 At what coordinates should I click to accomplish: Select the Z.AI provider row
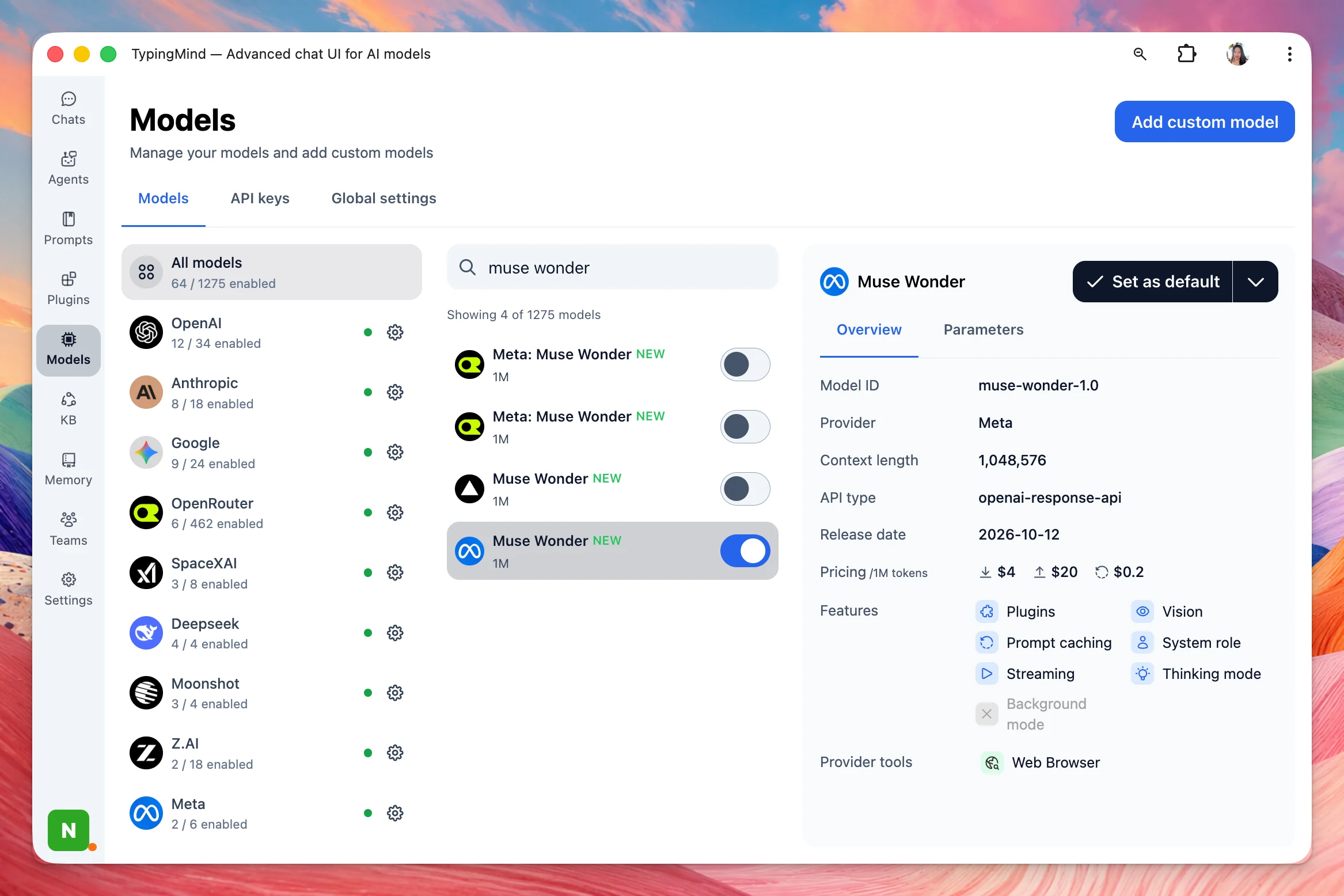[x=271, y=753]
